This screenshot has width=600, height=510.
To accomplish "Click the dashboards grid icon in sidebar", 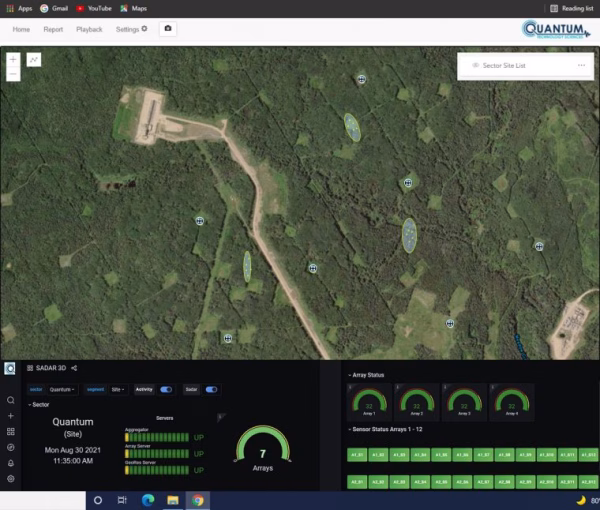I will coord(10,431).
